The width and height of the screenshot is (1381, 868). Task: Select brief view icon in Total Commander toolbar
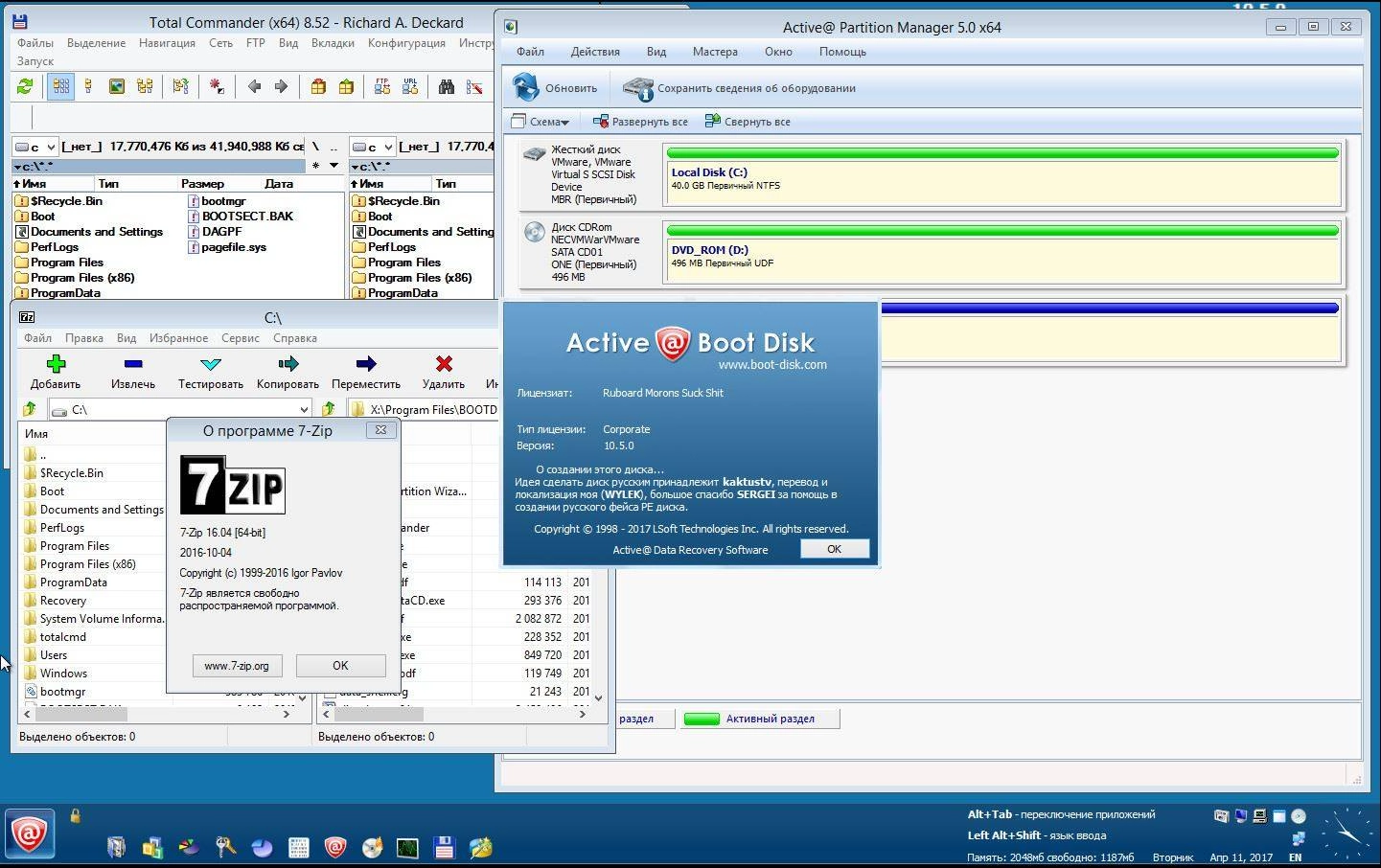(x=60, y=86)
